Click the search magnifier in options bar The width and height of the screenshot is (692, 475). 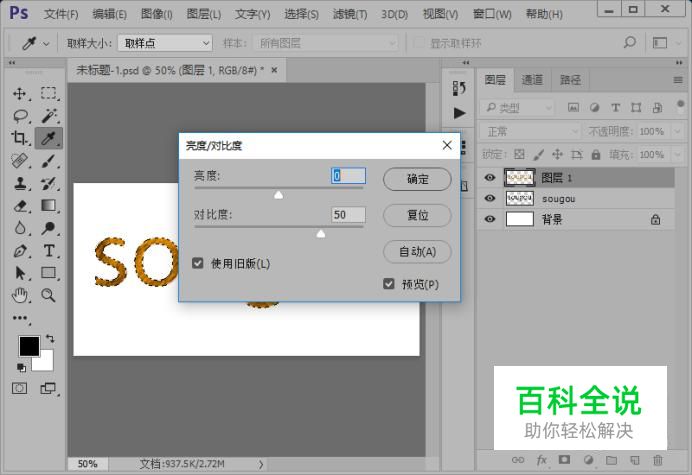630,43
